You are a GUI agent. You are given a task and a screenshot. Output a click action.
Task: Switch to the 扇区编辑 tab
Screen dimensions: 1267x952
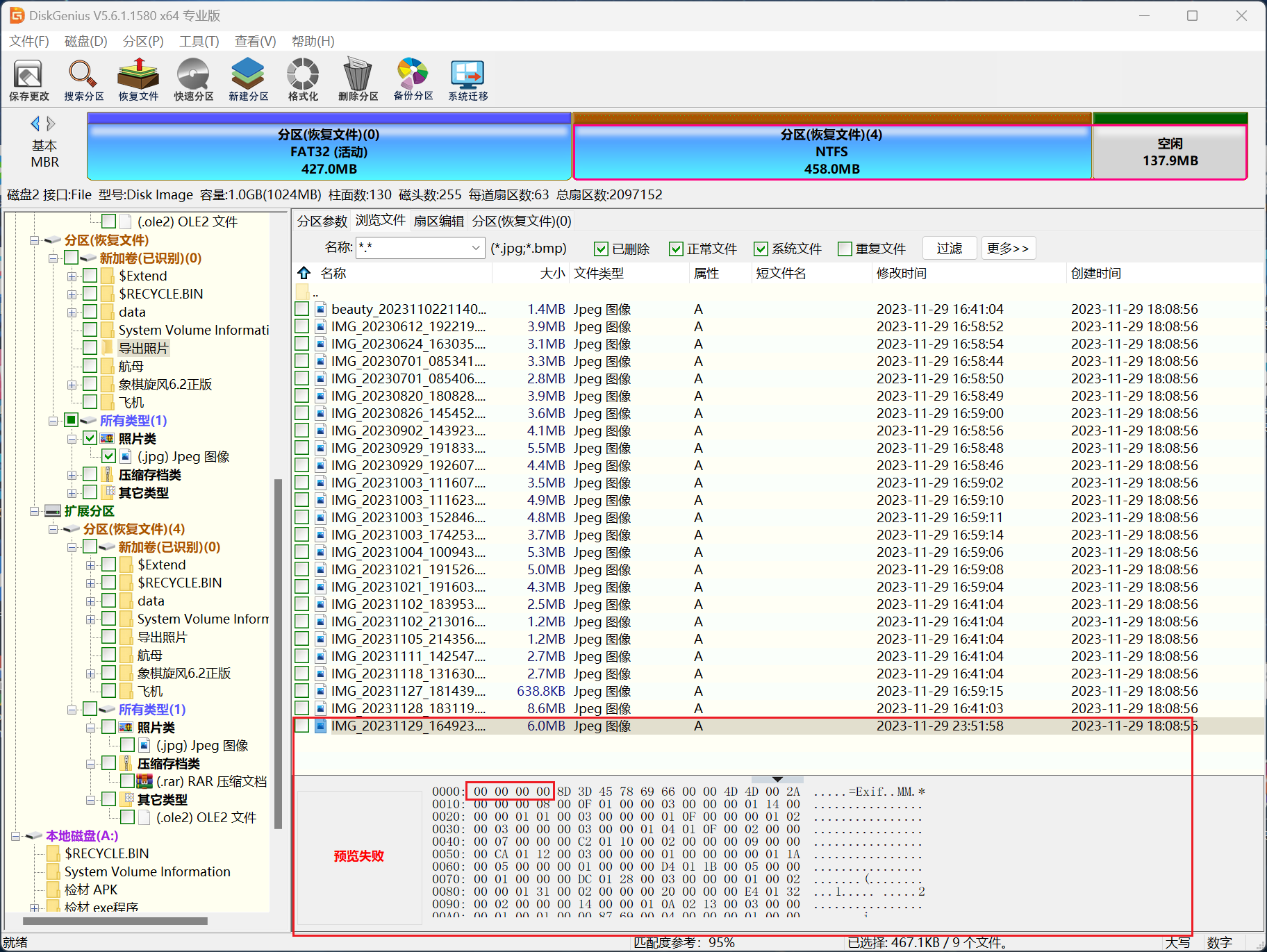pyautogui.click(x=439, y=221)
